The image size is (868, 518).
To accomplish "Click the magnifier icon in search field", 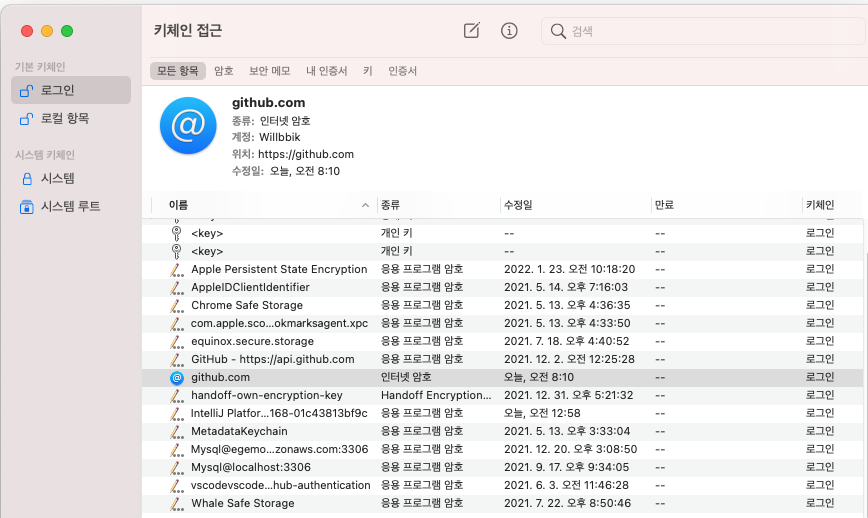I will coord(557,31).
